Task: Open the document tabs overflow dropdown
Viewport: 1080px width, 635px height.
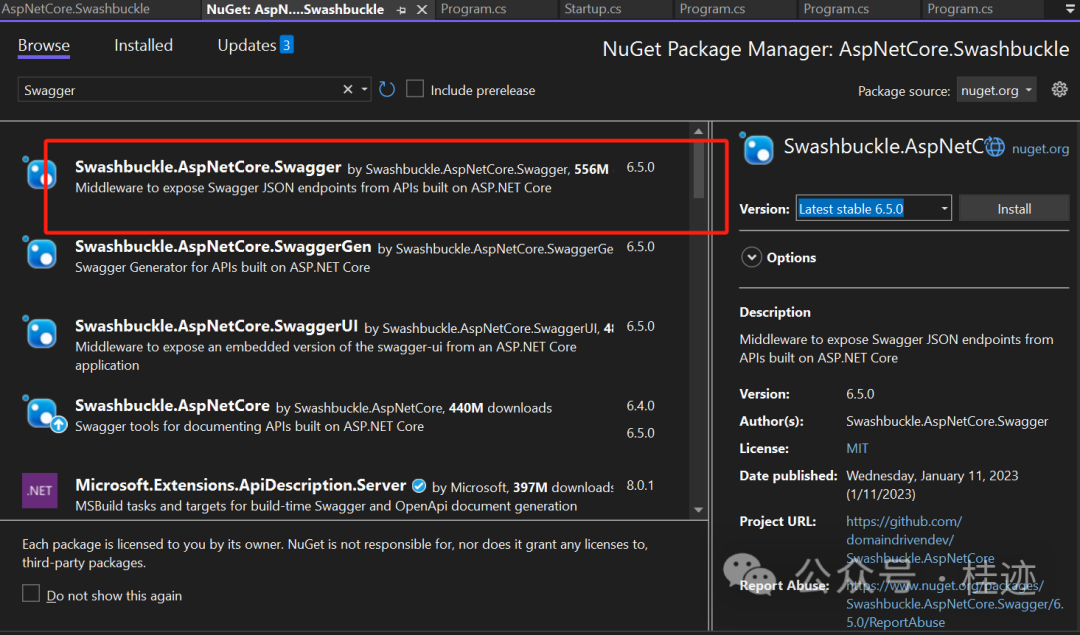Action: (x=1070, y=10)
